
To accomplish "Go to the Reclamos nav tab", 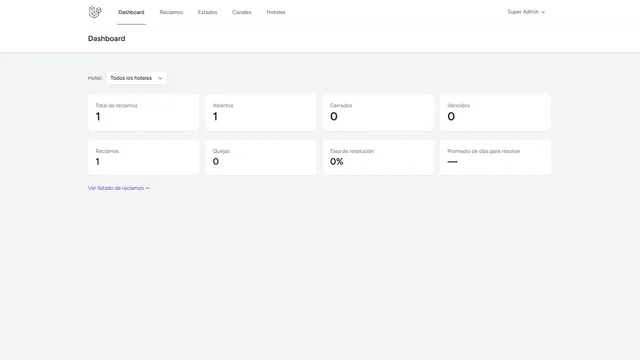I will (171, 12).
